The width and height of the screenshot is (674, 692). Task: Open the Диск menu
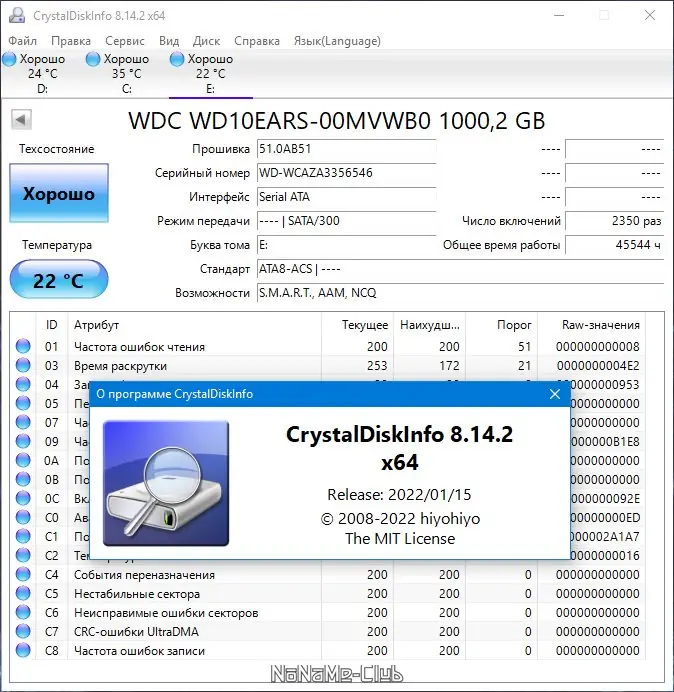[x=207, y=41]
